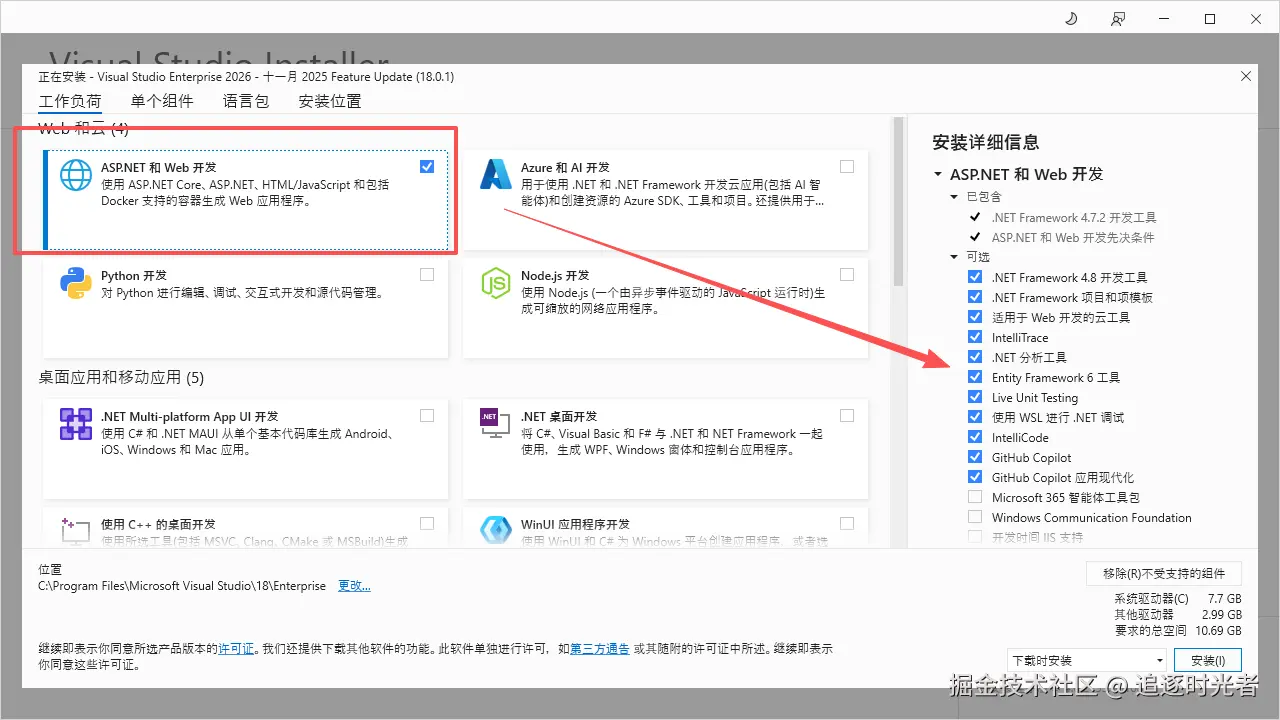Screen dimensions: 1280x720
Task: Click the dark mode moon icon
Action: click(x=1071, y=19)
